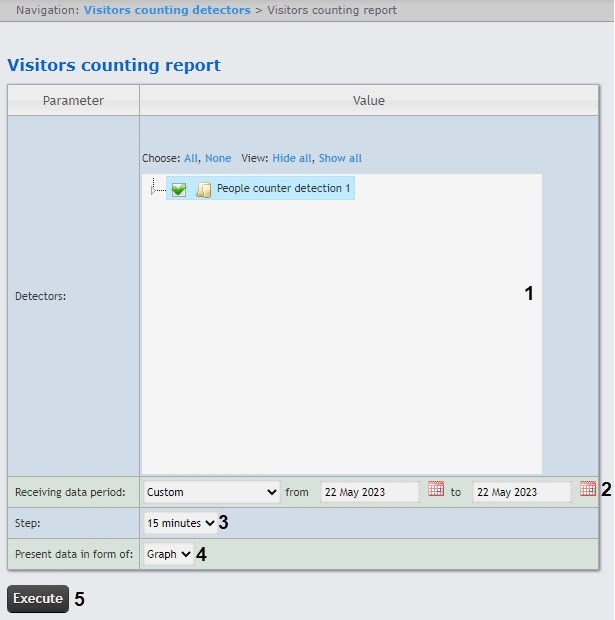Open the Step 15 minutes dropdown
The image size is (615, 620).
click(x=181, y=523)
